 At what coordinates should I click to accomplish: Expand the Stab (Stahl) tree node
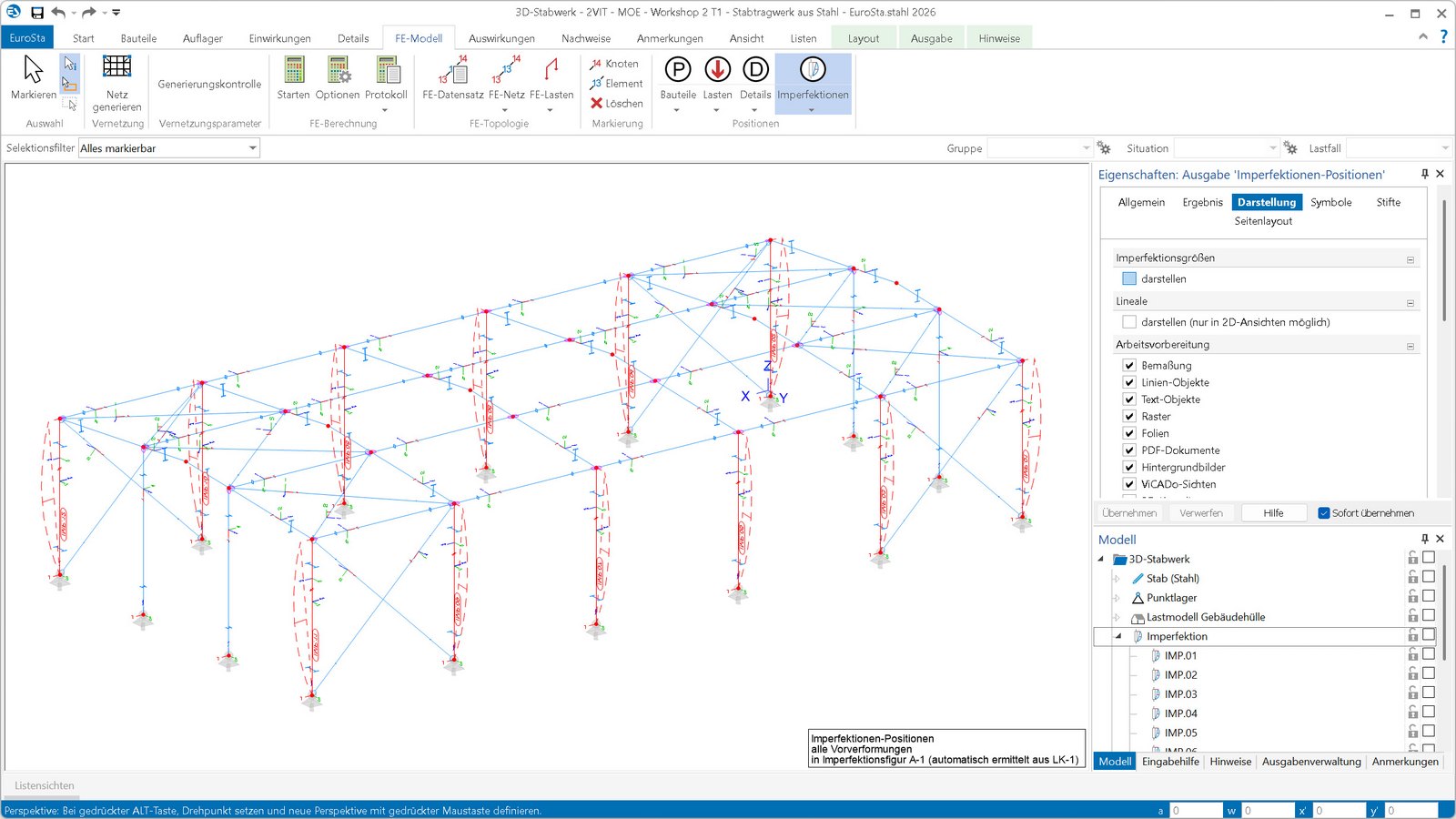point(1117,579)
